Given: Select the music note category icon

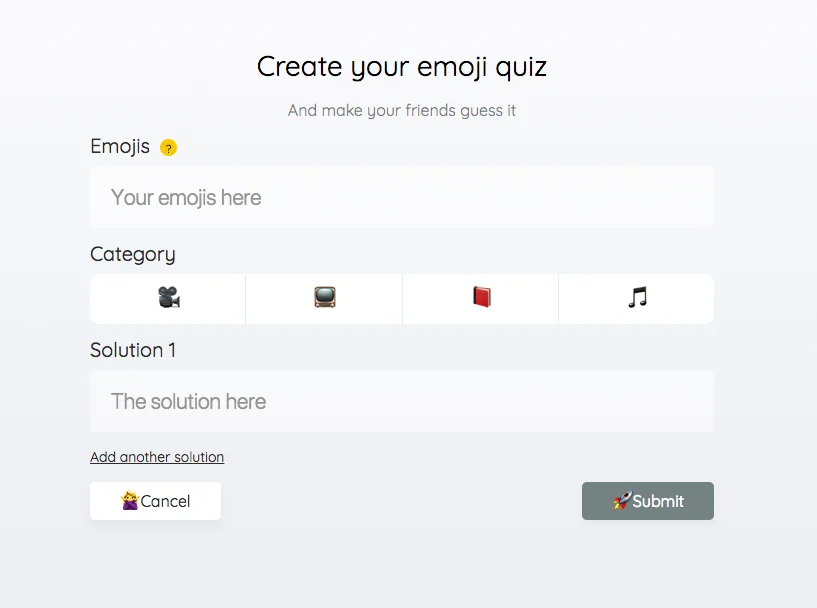Looking at the screenshot, I should 636,298.
